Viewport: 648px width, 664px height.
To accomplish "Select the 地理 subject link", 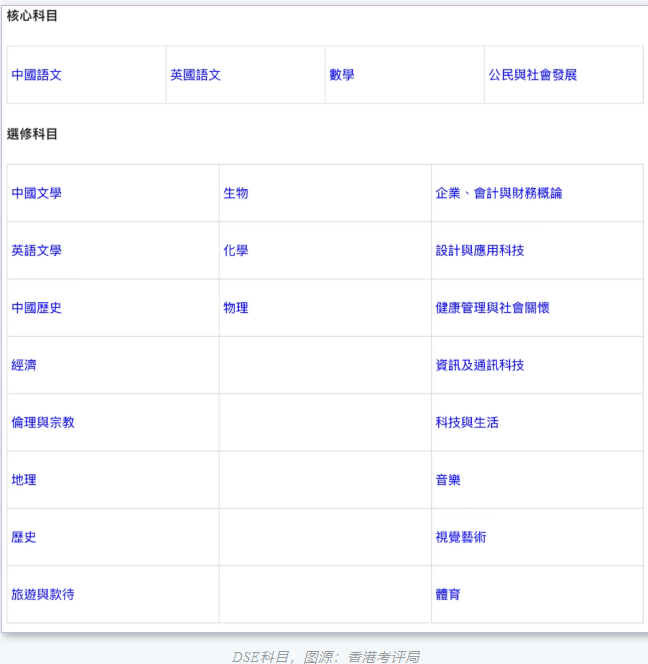I will (x=24, y=480).
